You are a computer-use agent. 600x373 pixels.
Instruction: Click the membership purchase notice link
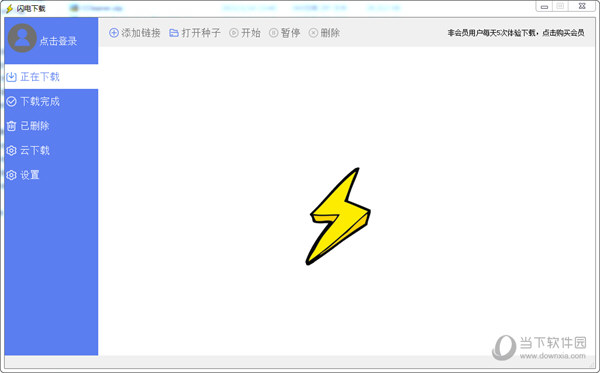pyautogui.click(x=516, y=33)
